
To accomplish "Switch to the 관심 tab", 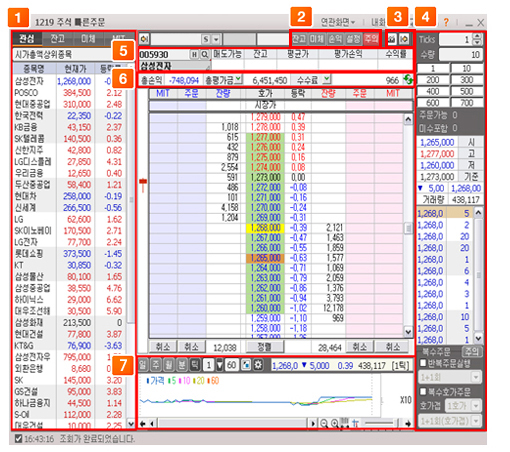I will (x=27, y=39).
